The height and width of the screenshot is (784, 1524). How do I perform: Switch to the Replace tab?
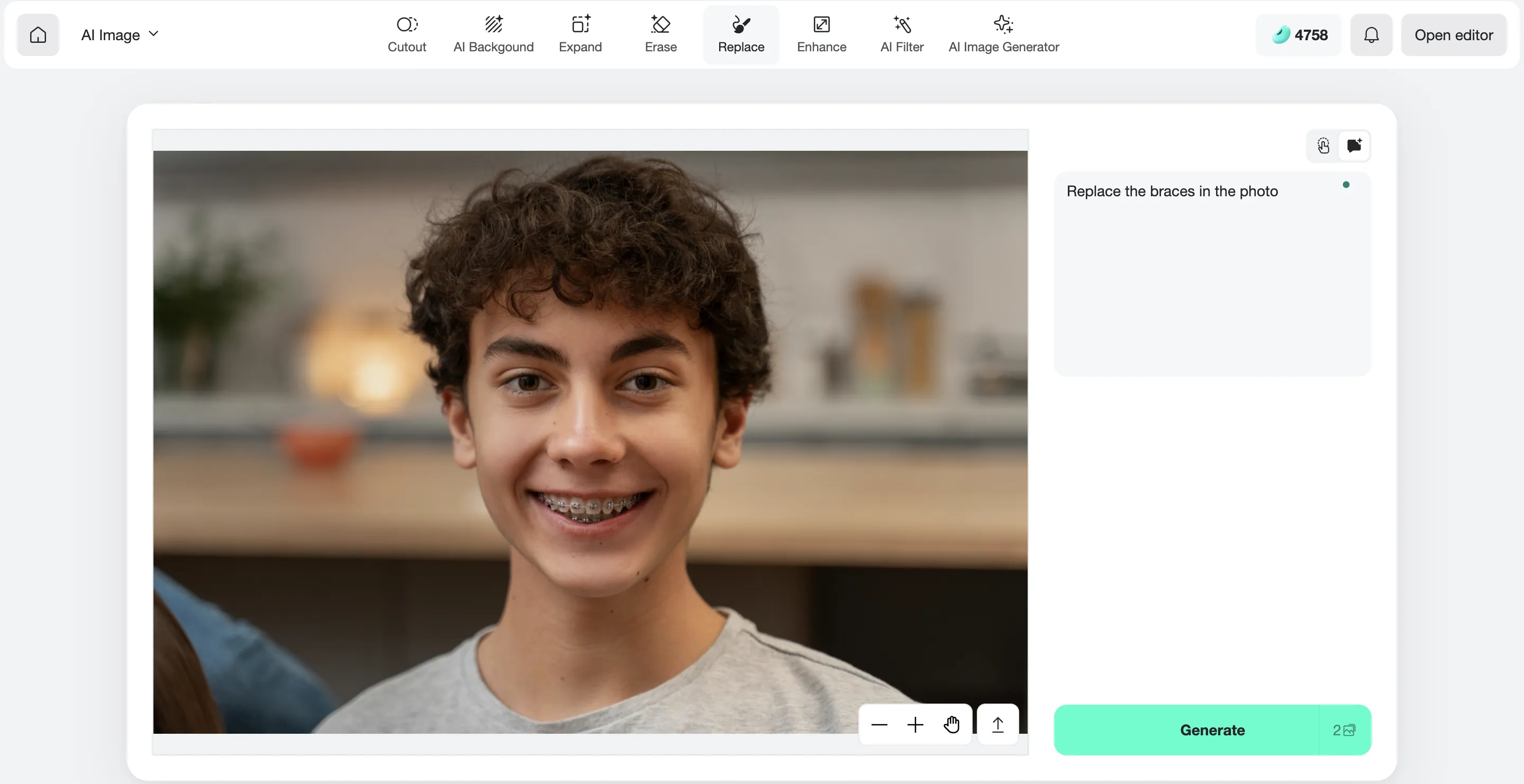(741, 34)
